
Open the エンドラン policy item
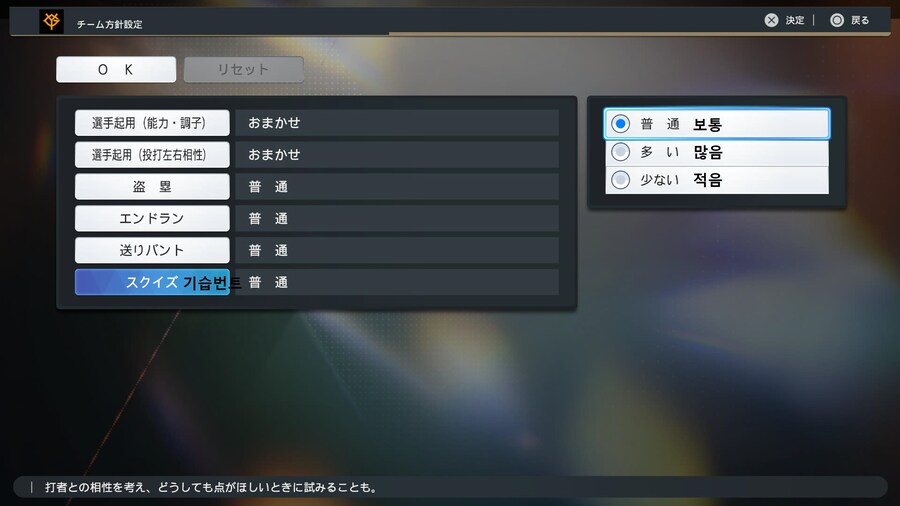click(152, 218)
